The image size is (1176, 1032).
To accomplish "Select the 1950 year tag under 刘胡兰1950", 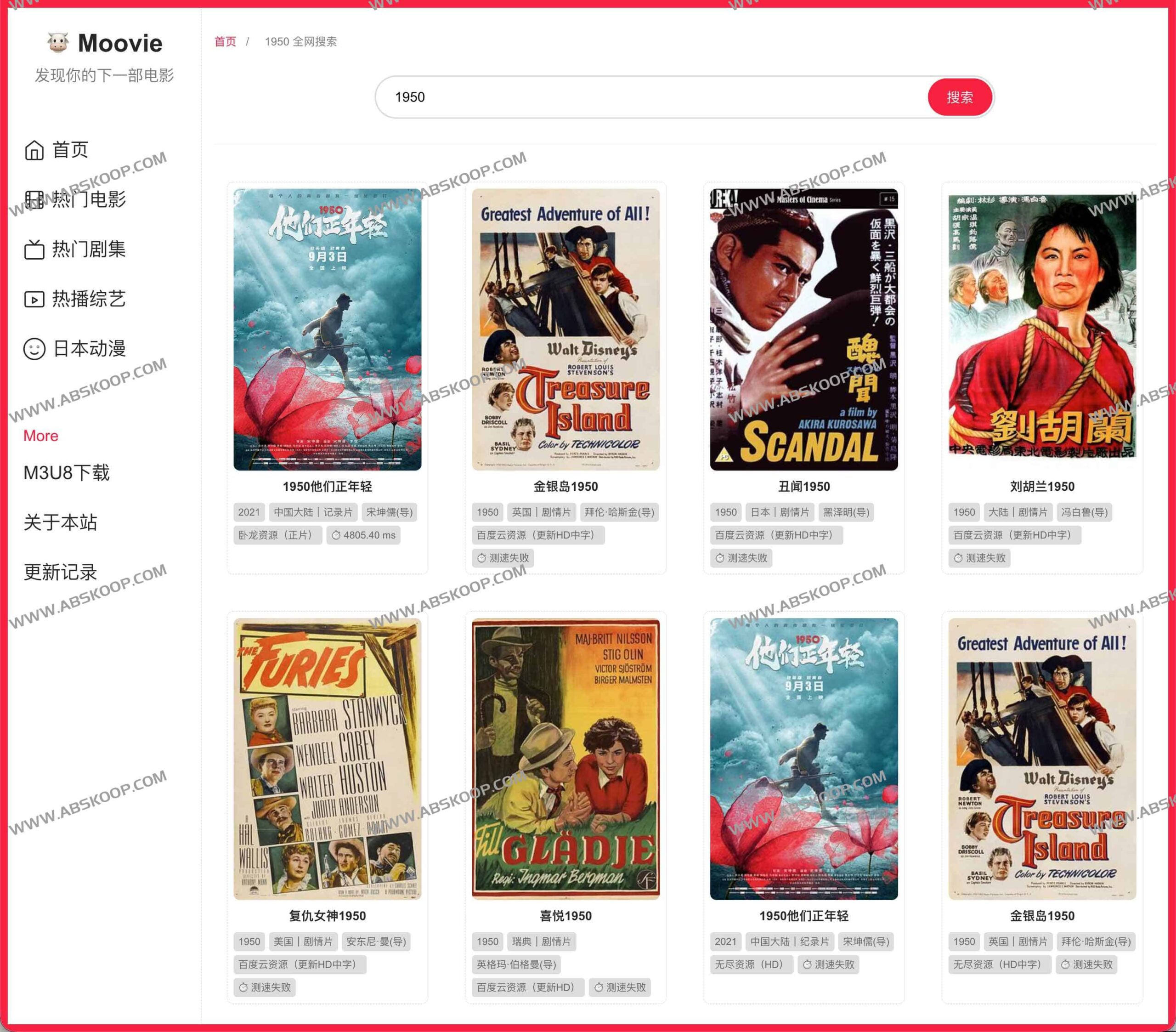I will click(x=964, y=512).
